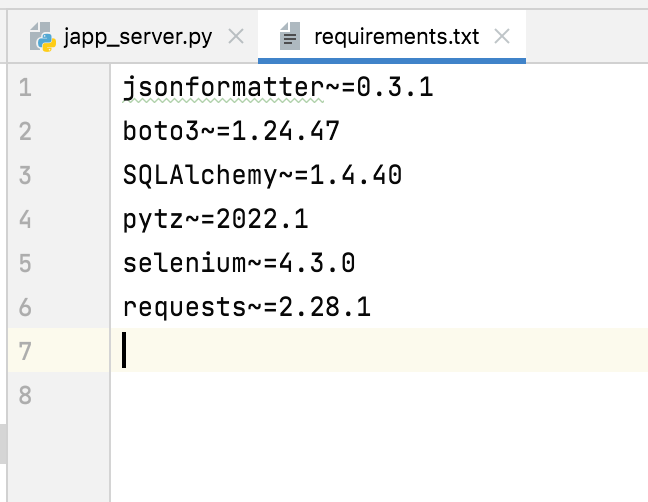
Task: Click the jsonformatter~=0.3.1 line
Action: [x=278, y=88]
